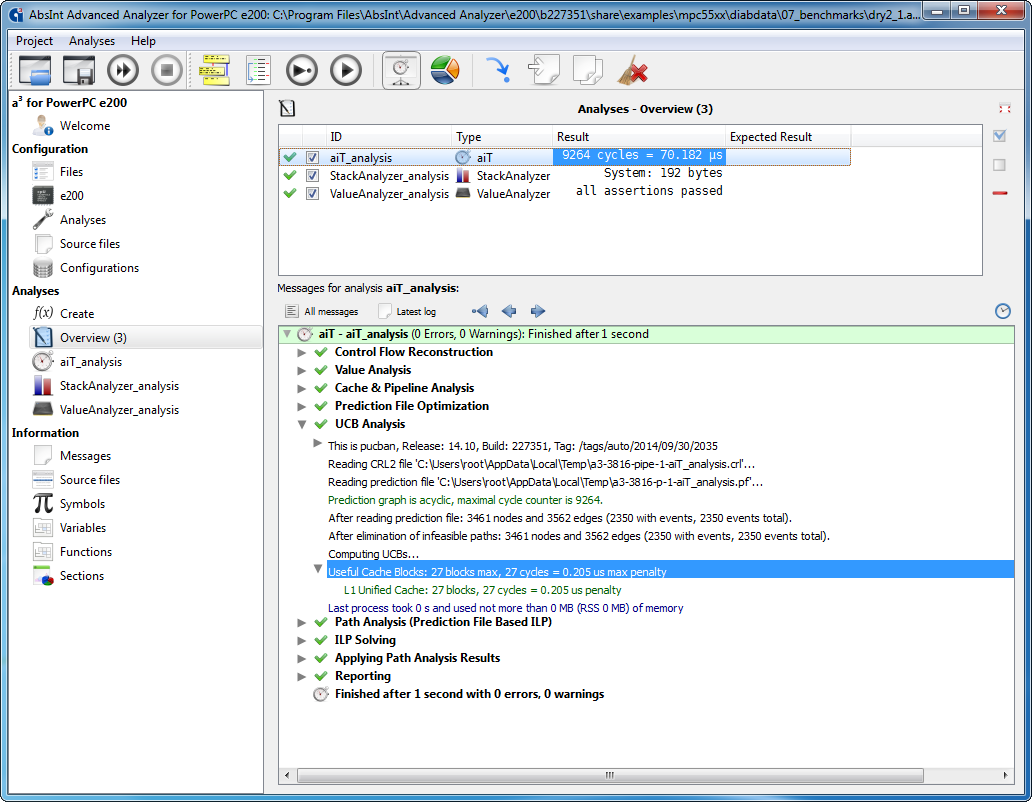
Task: Click the red expand view icon
Action: point(1004,109)
